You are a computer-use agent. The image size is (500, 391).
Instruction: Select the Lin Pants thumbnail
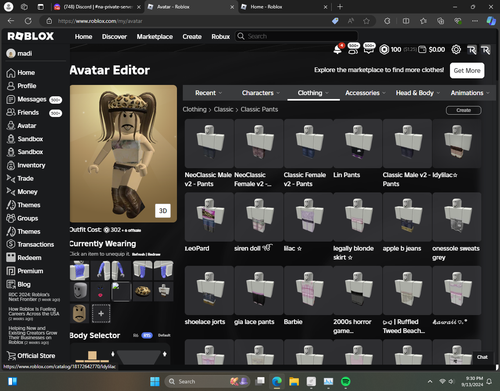357,144
